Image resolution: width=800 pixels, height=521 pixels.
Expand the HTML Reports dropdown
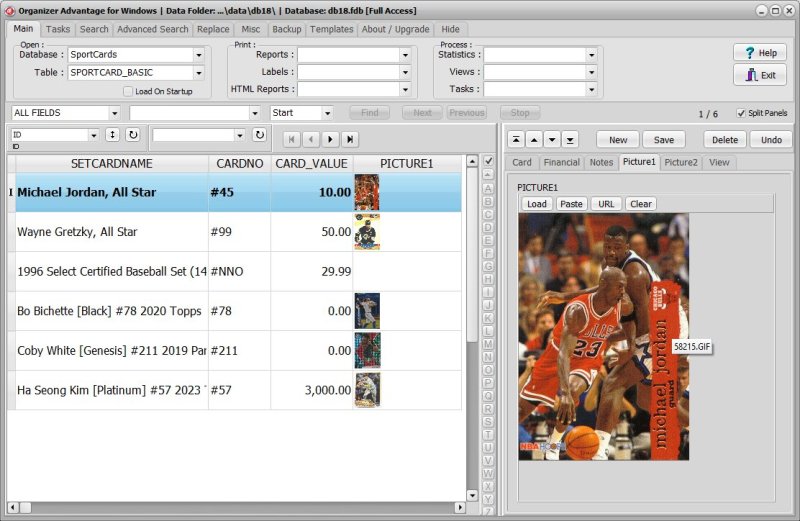tap(405, 89)
